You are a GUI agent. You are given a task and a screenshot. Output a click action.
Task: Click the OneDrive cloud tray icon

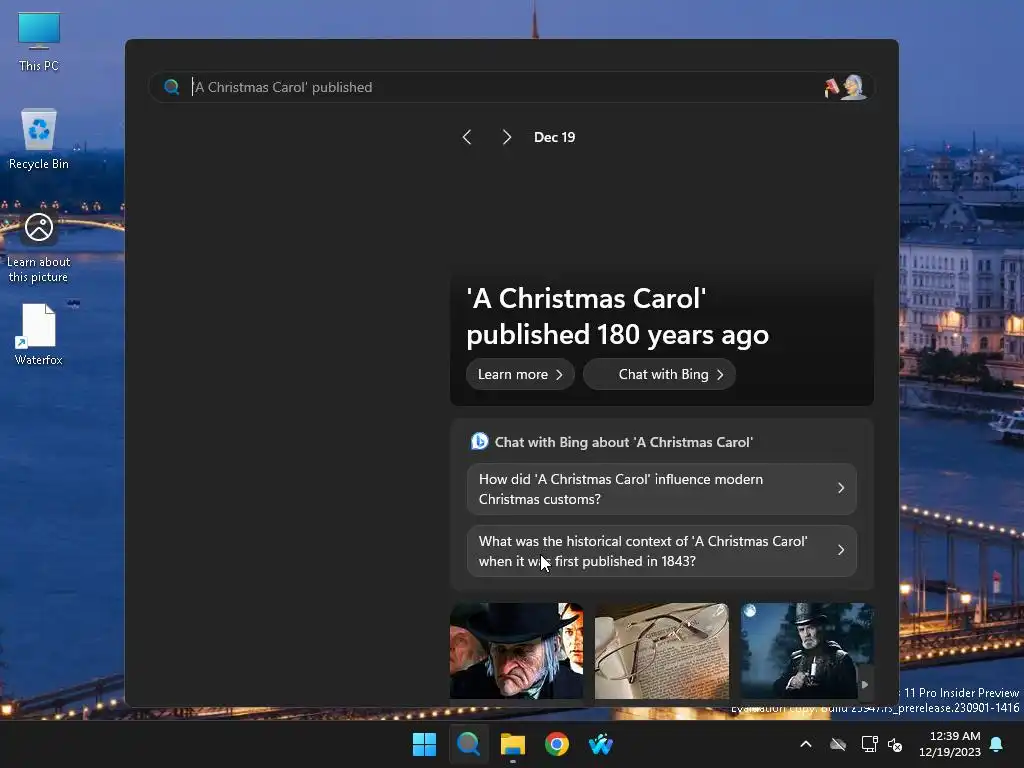pyautogui.click(x=838, y=744)
